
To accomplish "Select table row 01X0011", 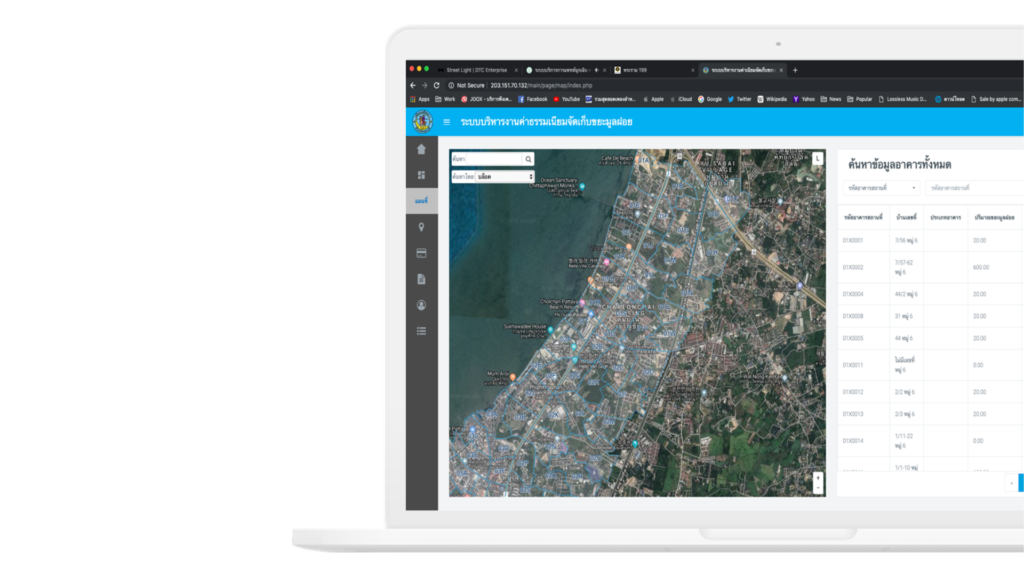I will (x=931, y=365).
